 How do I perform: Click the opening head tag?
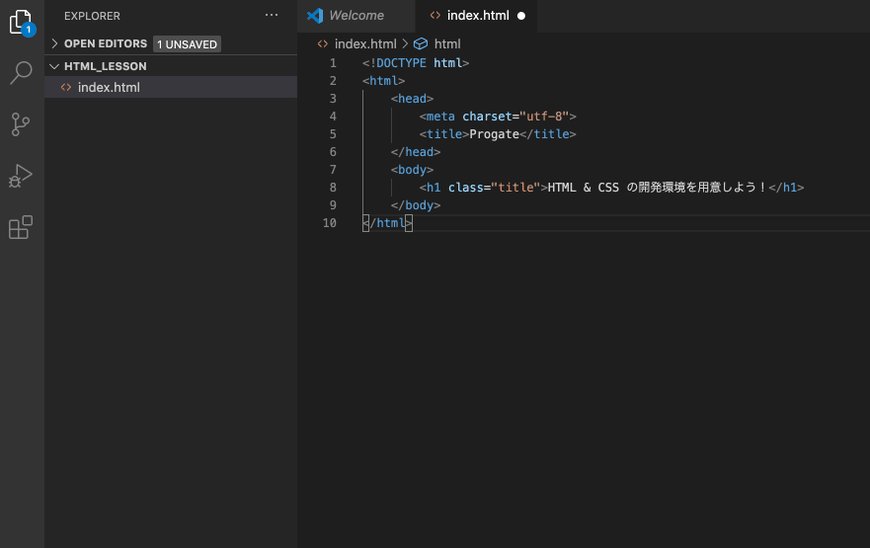412,99
